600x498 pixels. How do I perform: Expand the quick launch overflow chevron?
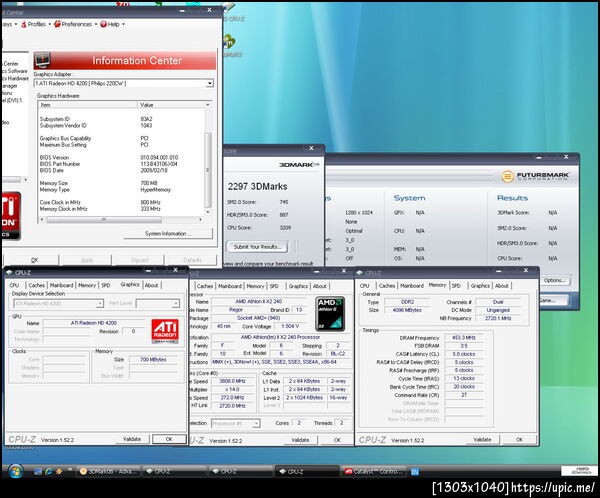70,469
